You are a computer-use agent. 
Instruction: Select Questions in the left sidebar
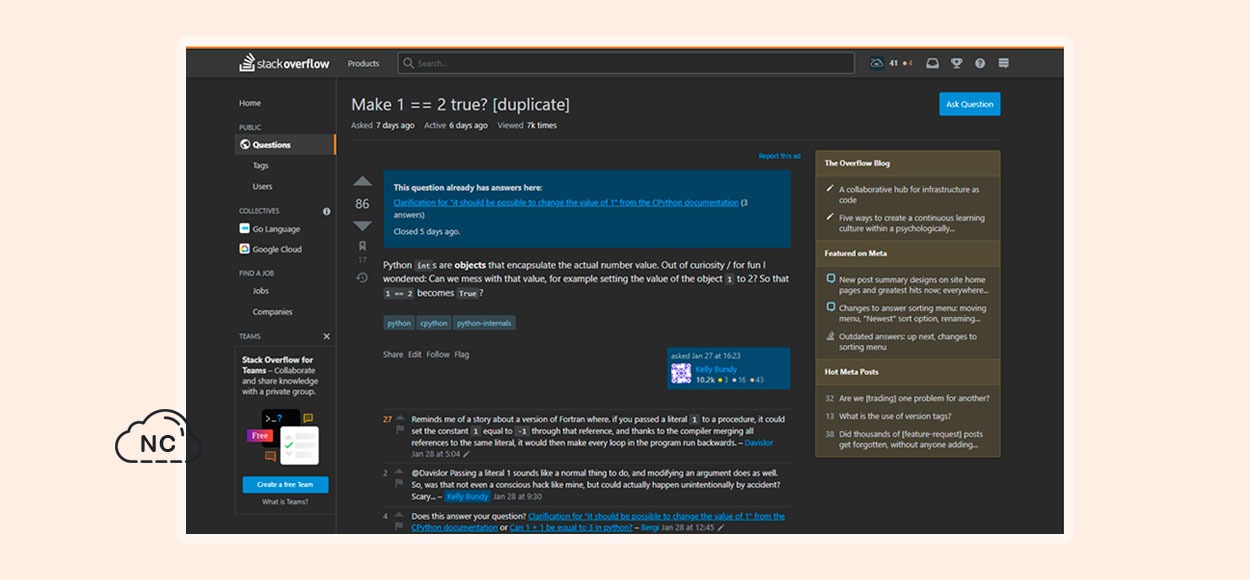286,145
